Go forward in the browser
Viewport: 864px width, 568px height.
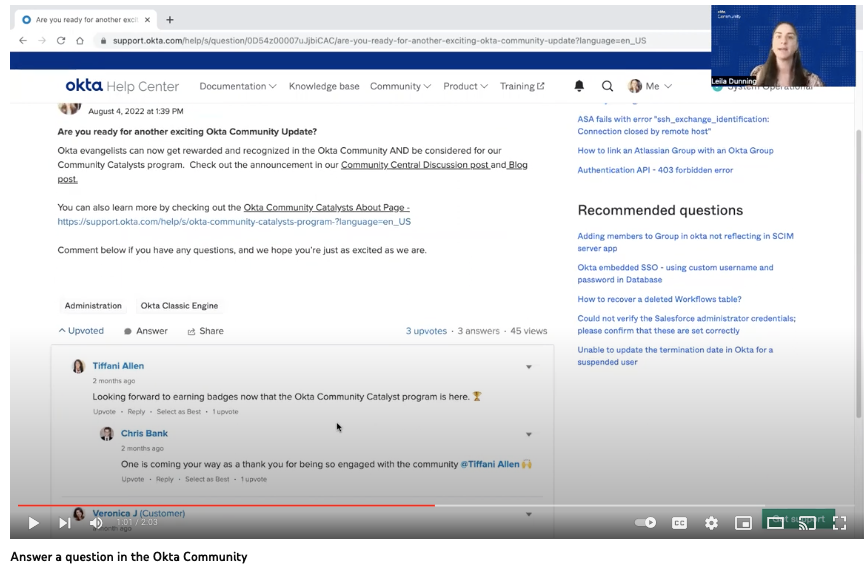pyautogui.click(x=42, y=40)
